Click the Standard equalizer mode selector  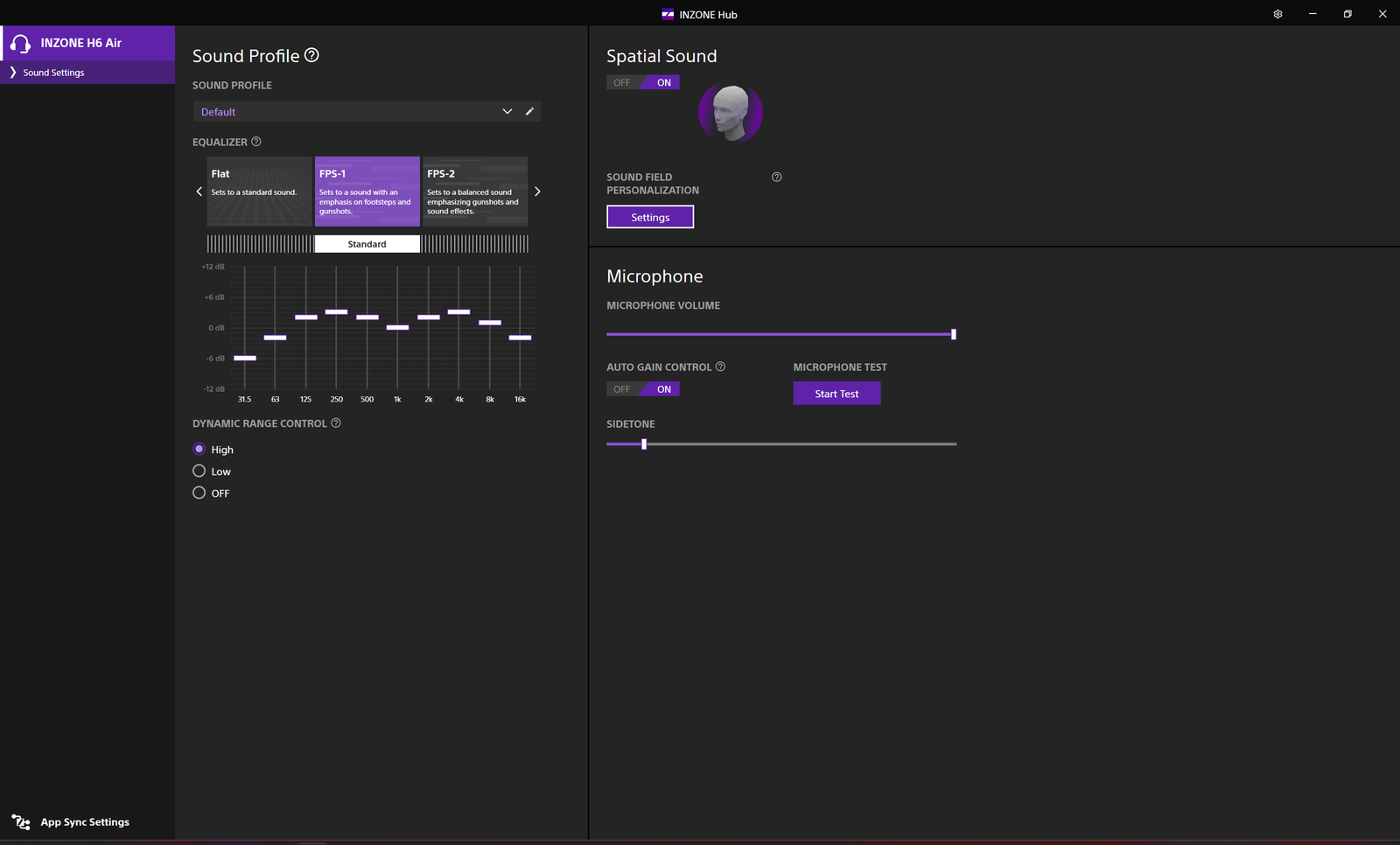click(x=367, y=244)
